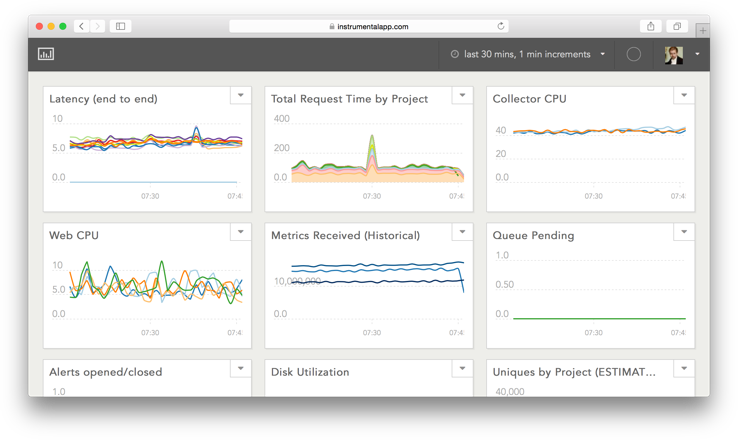This screenshot has width=738, height=440.
Task: Click the Latency (end to end) title
Action: pos(104,99)
